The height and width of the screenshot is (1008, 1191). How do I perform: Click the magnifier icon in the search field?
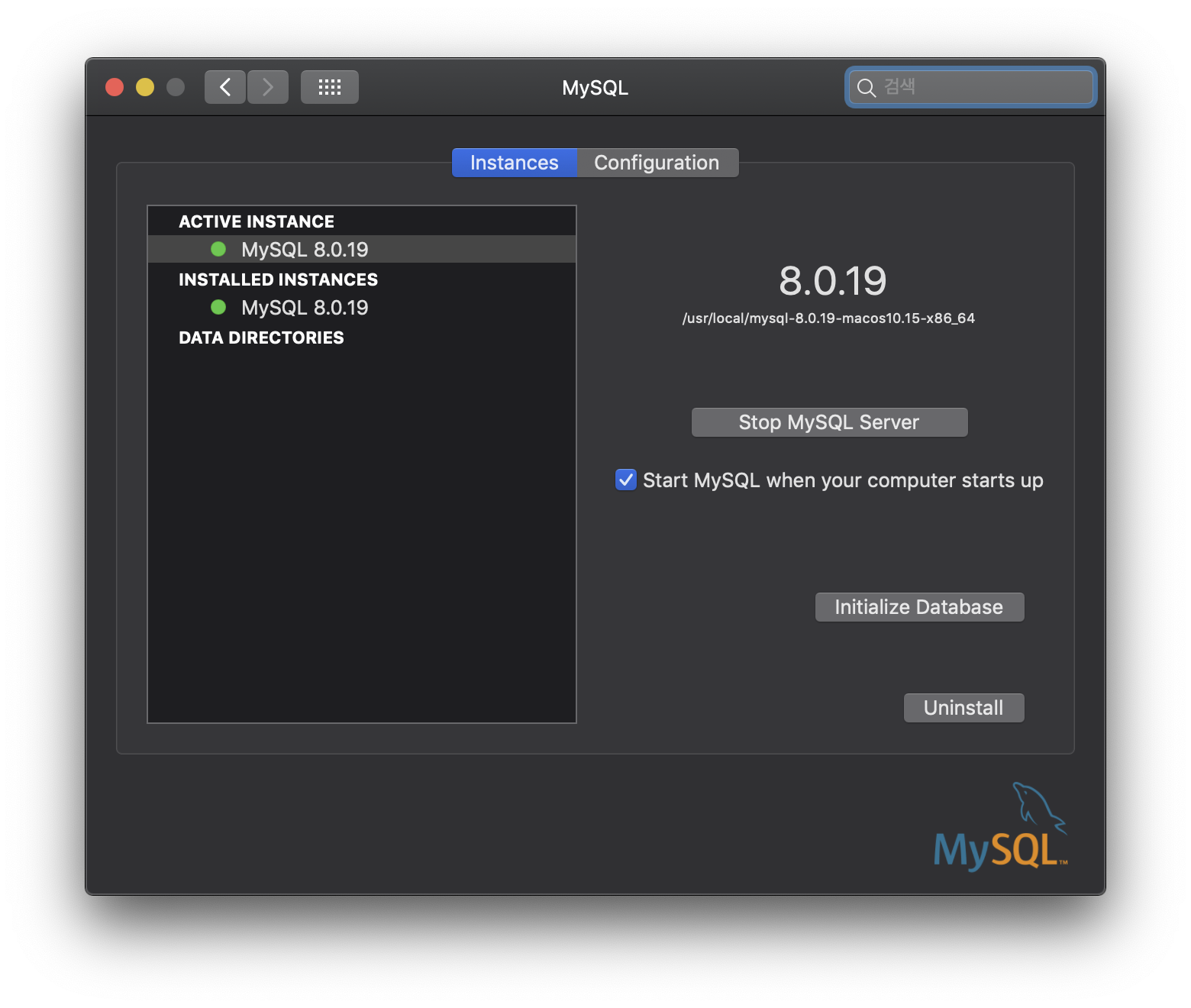coord(867,88)
